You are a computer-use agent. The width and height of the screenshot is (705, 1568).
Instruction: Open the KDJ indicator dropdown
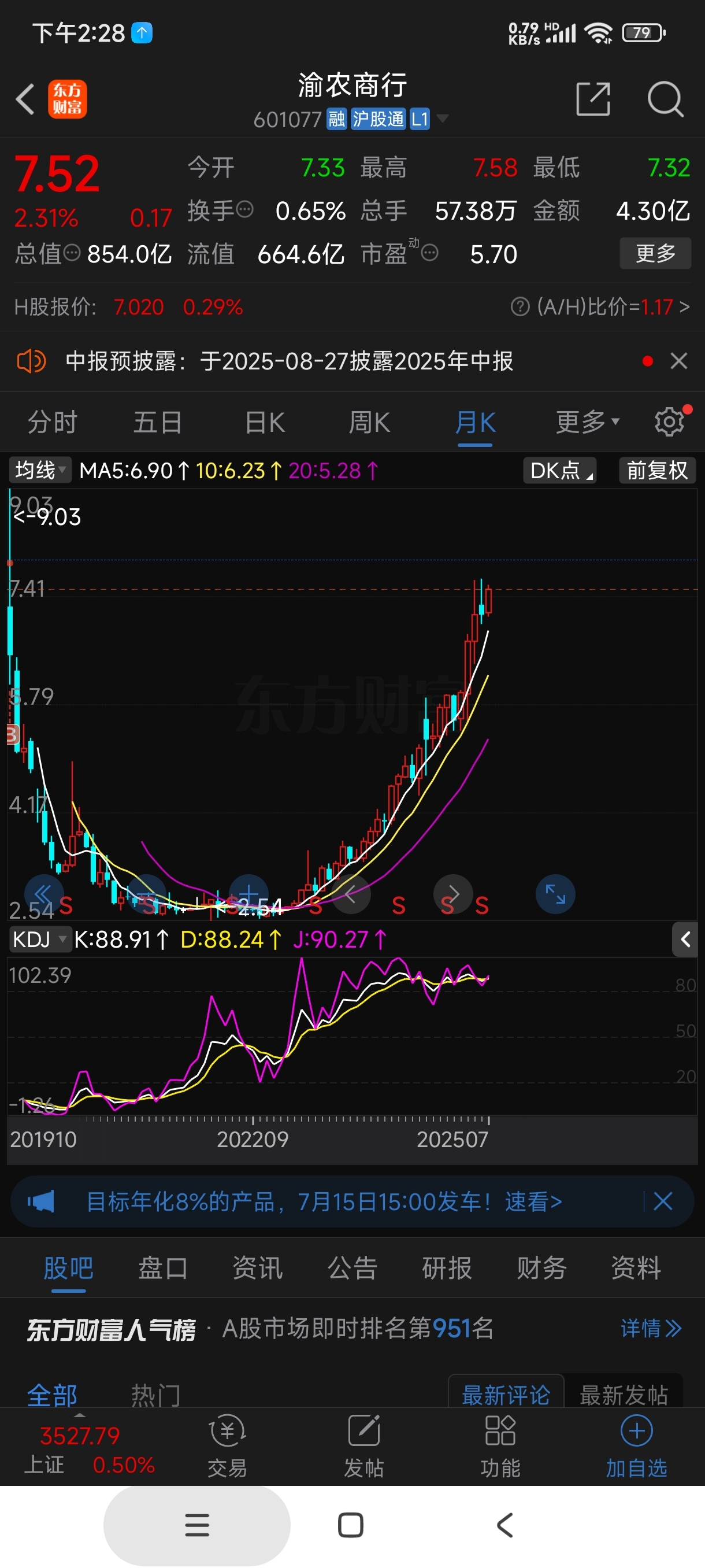pos(40,939)
